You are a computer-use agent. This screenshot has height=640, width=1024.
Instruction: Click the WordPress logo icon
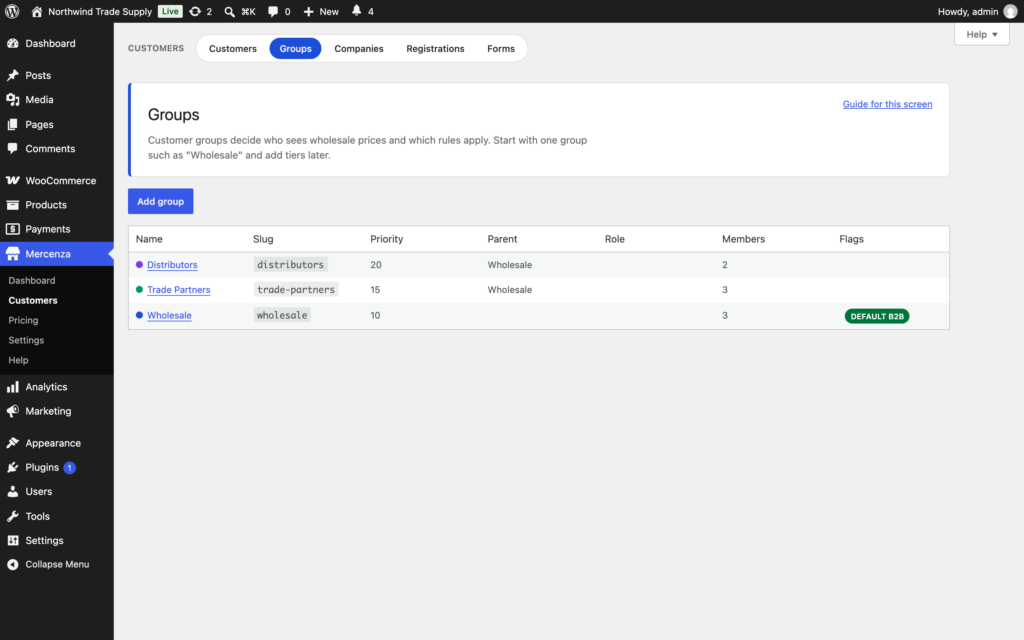(12, 11)
